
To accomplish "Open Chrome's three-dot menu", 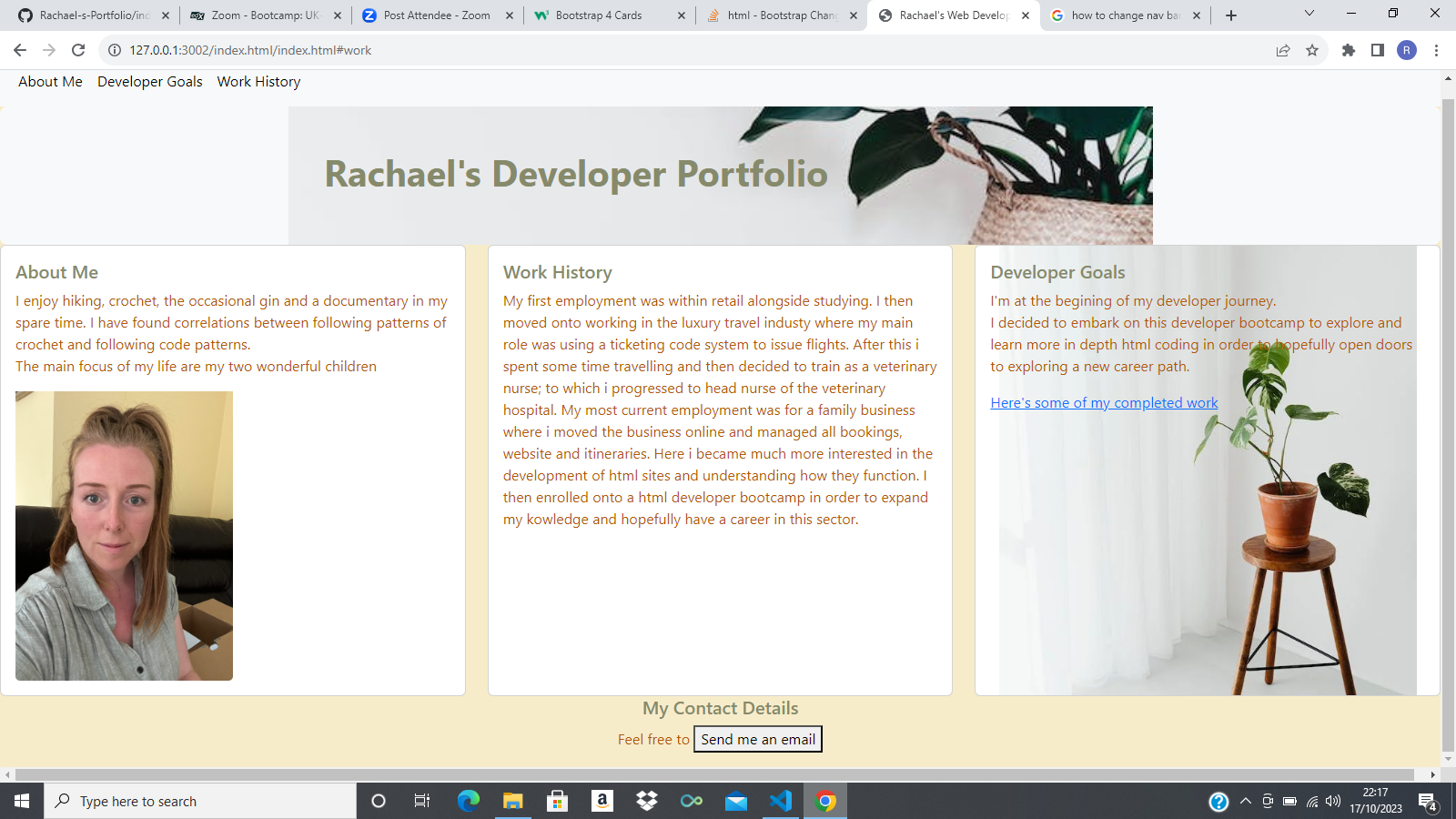I will pyautogui.click(x=1436, y=50).
